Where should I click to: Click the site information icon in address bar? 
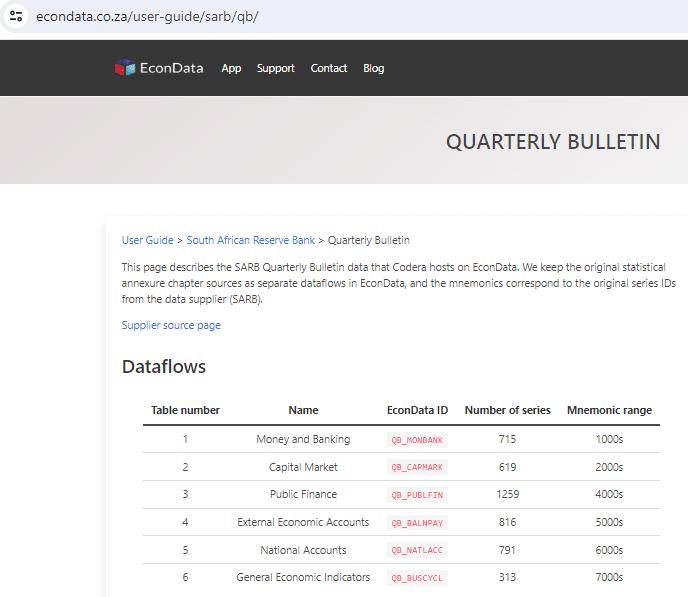coord(16,16)
